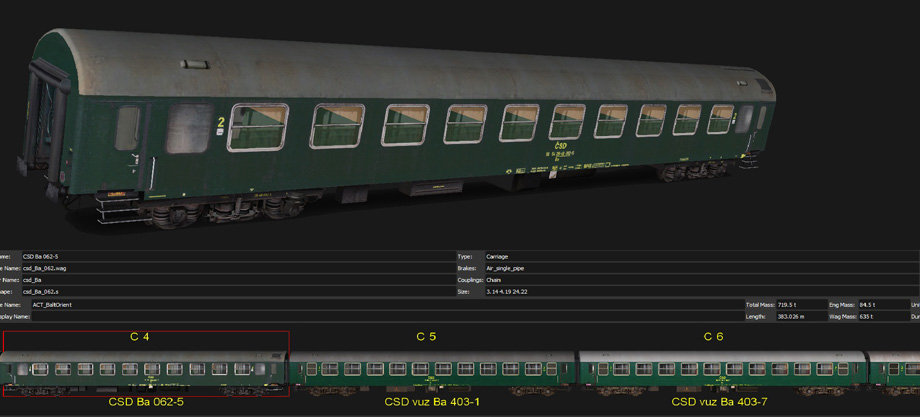
Task: Click the Couplings field showing Chain
Action: (702, 280)
